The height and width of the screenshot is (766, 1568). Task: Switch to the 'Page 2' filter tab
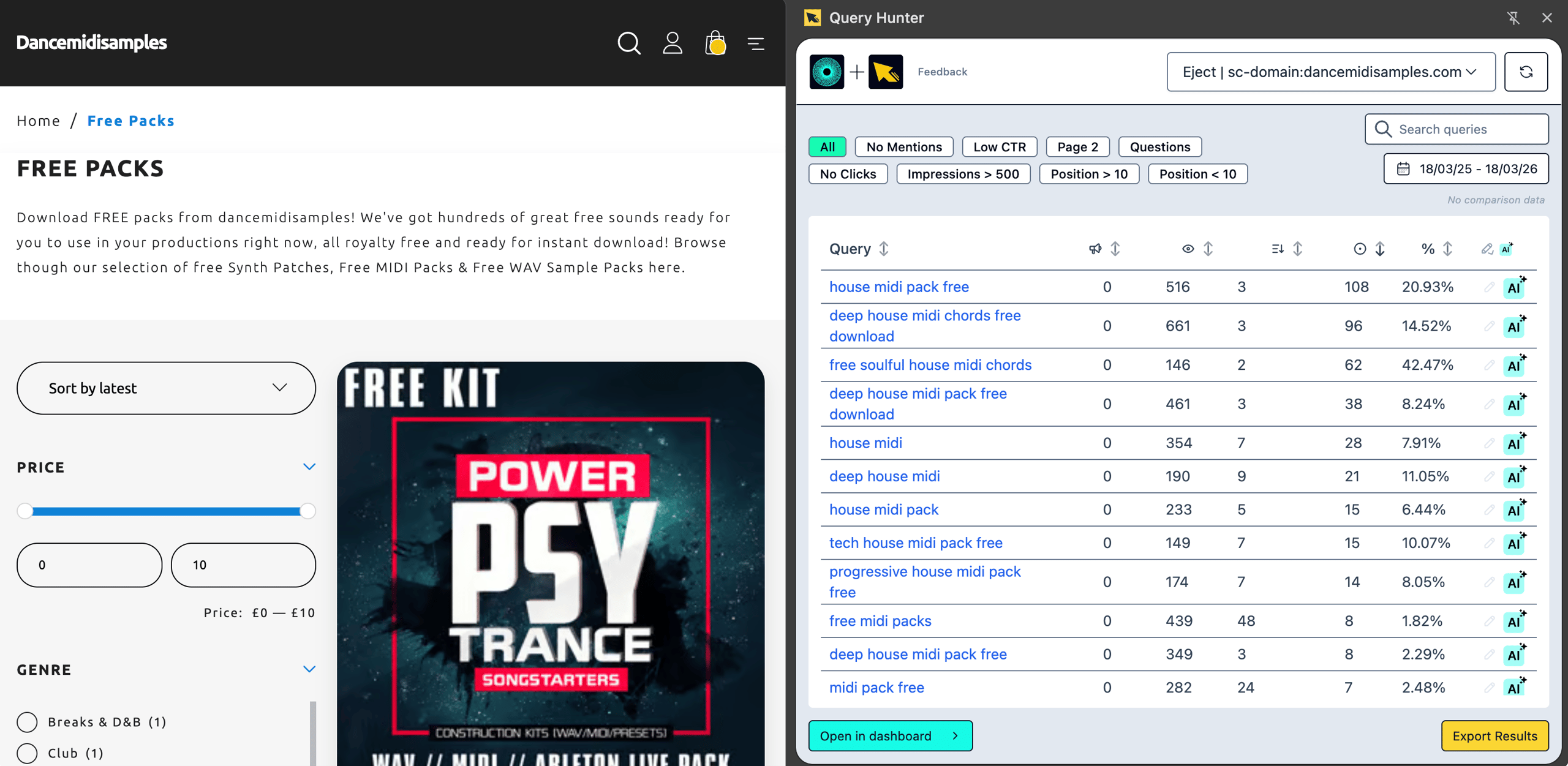click(x=1077, y=146)
